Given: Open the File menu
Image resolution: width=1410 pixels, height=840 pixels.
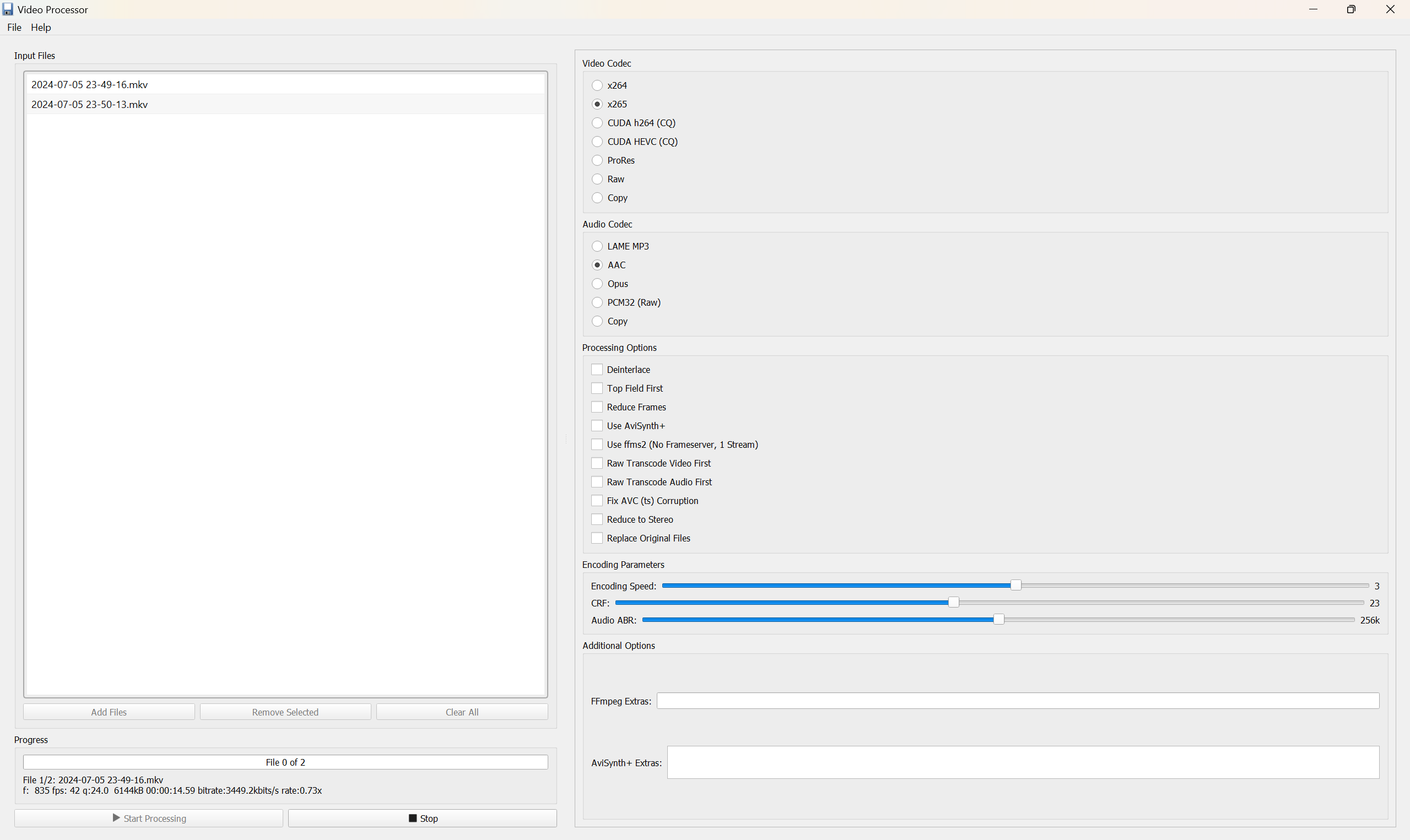Looking at the screenshot, I should pos(15,27).
